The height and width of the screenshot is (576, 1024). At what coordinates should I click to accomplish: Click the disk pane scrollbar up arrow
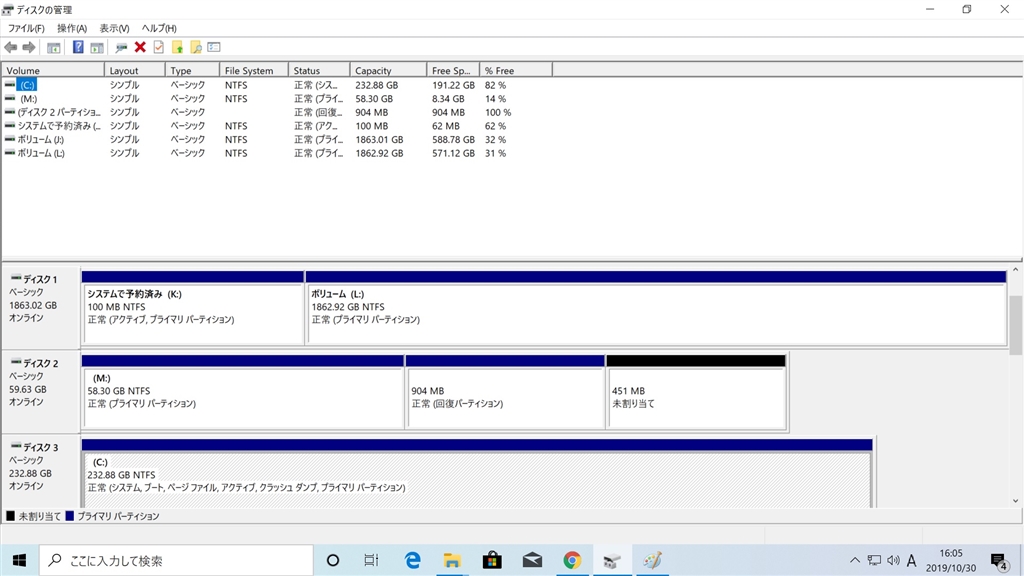click(x=1016, y=270)
